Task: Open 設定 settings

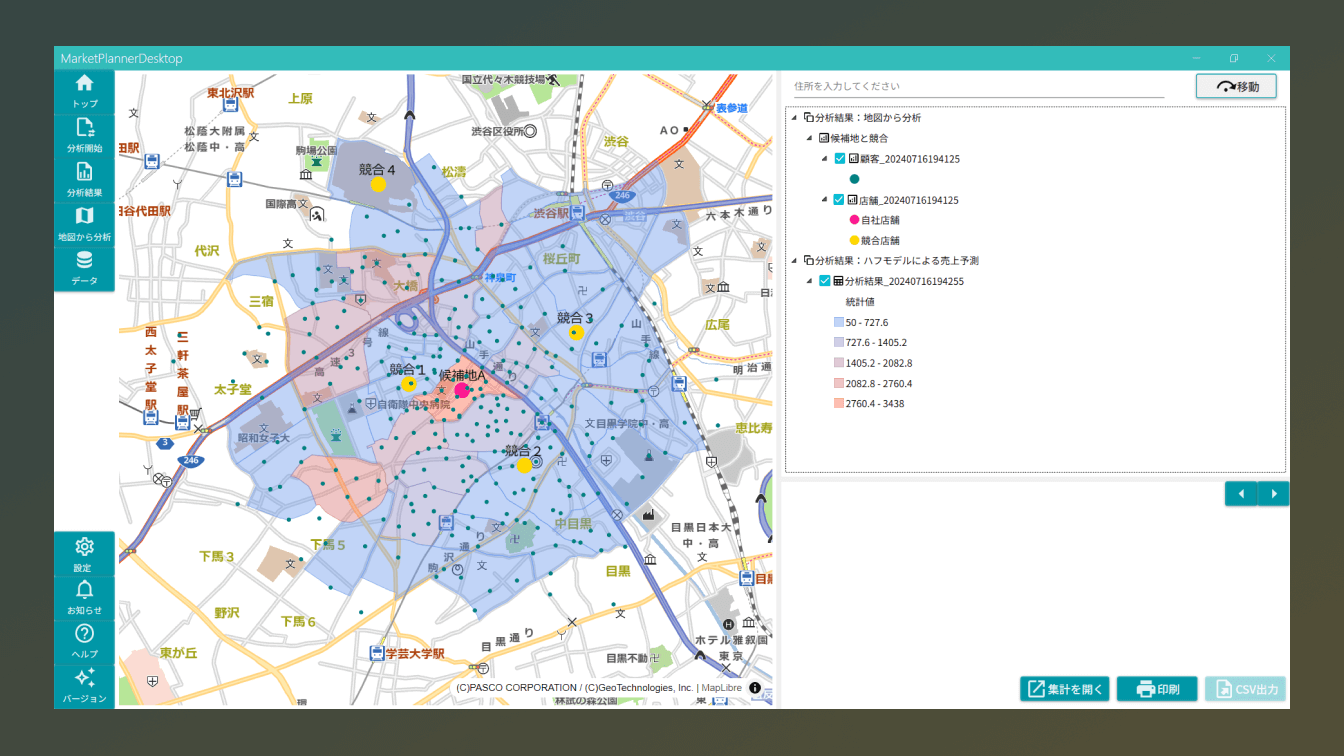Action: [85, 555]
